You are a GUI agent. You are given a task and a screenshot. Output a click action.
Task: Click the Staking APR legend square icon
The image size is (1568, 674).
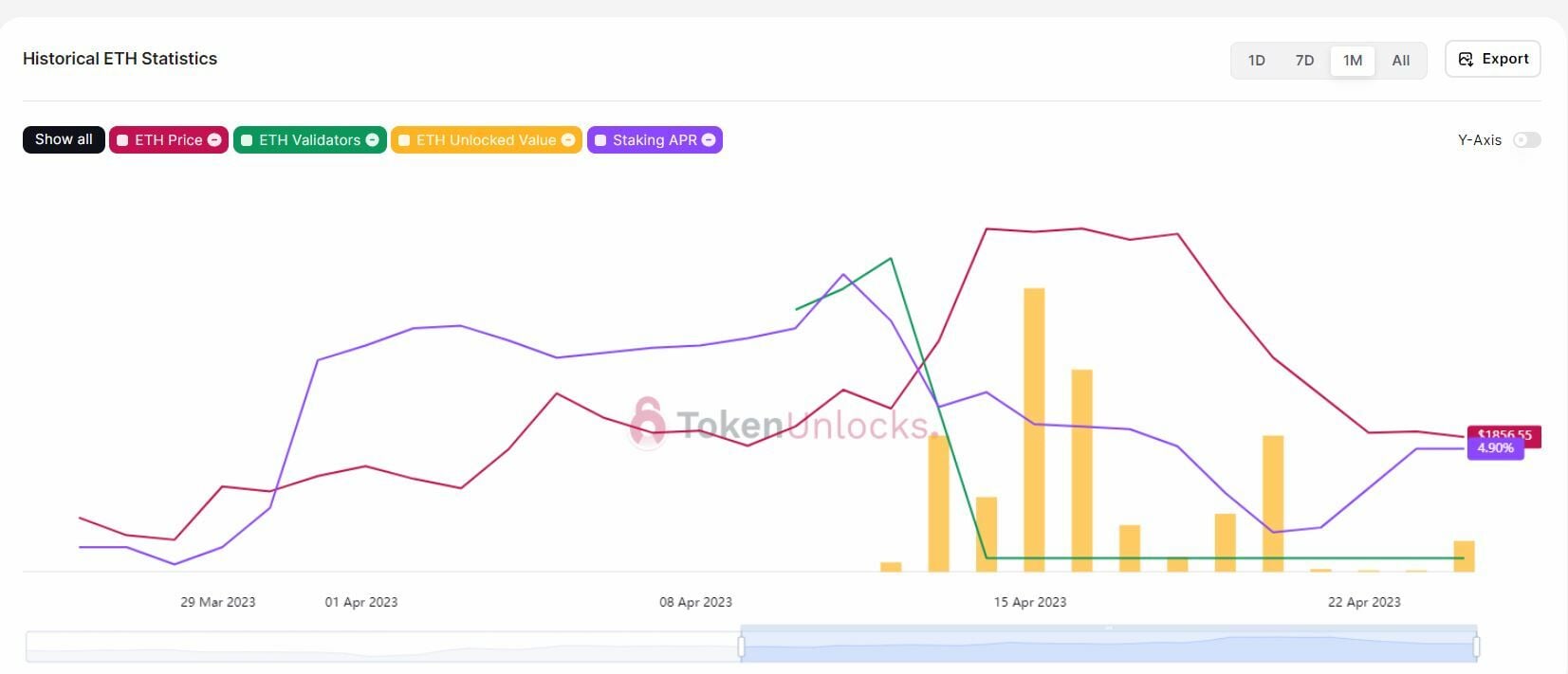pos(600,140)
